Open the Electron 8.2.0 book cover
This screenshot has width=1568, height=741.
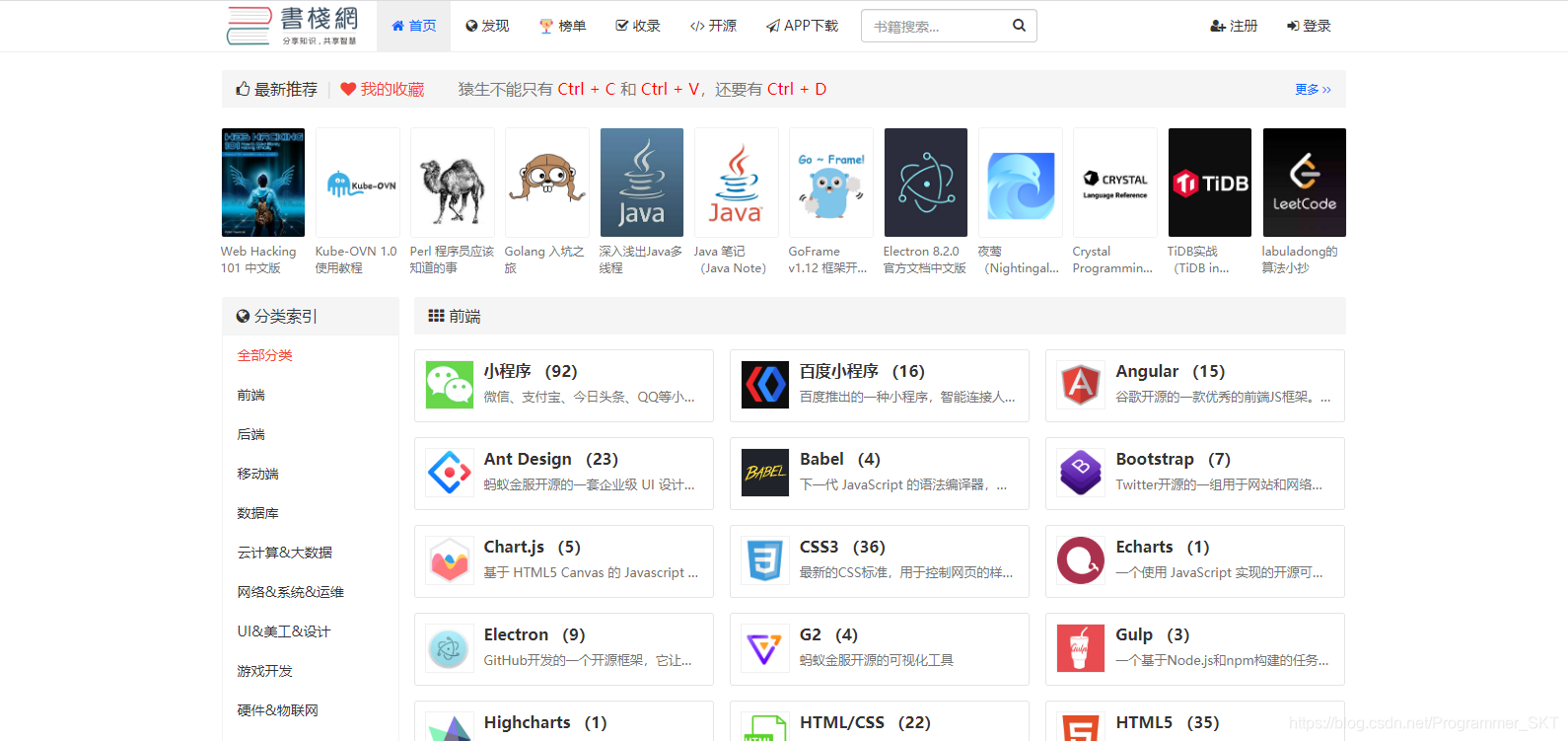(926, 183)
